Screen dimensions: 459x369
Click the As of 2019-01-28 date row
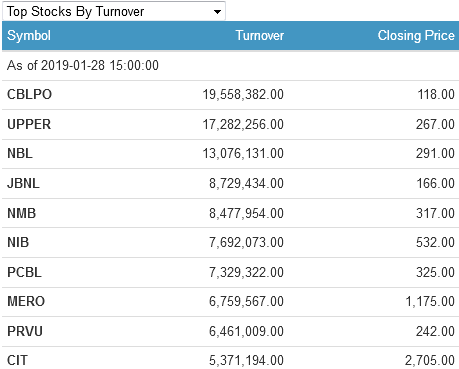230,65
